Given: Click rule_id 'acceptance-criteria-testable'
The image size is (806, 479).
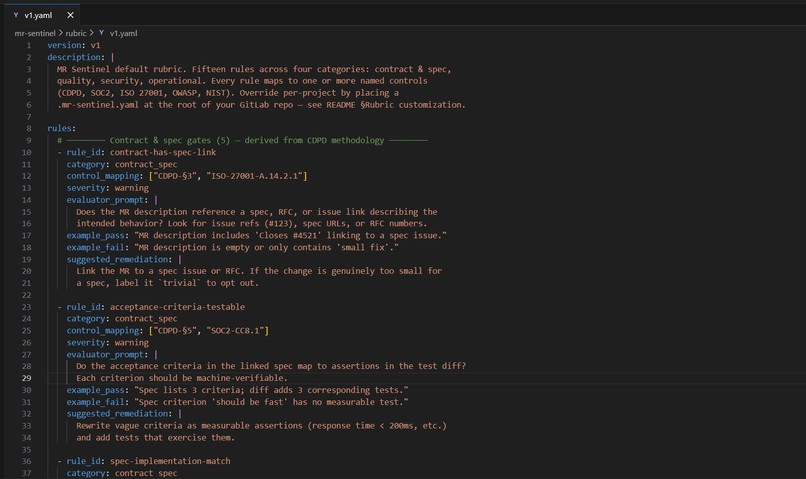Looking at the screenshot, I should point(177,307).
